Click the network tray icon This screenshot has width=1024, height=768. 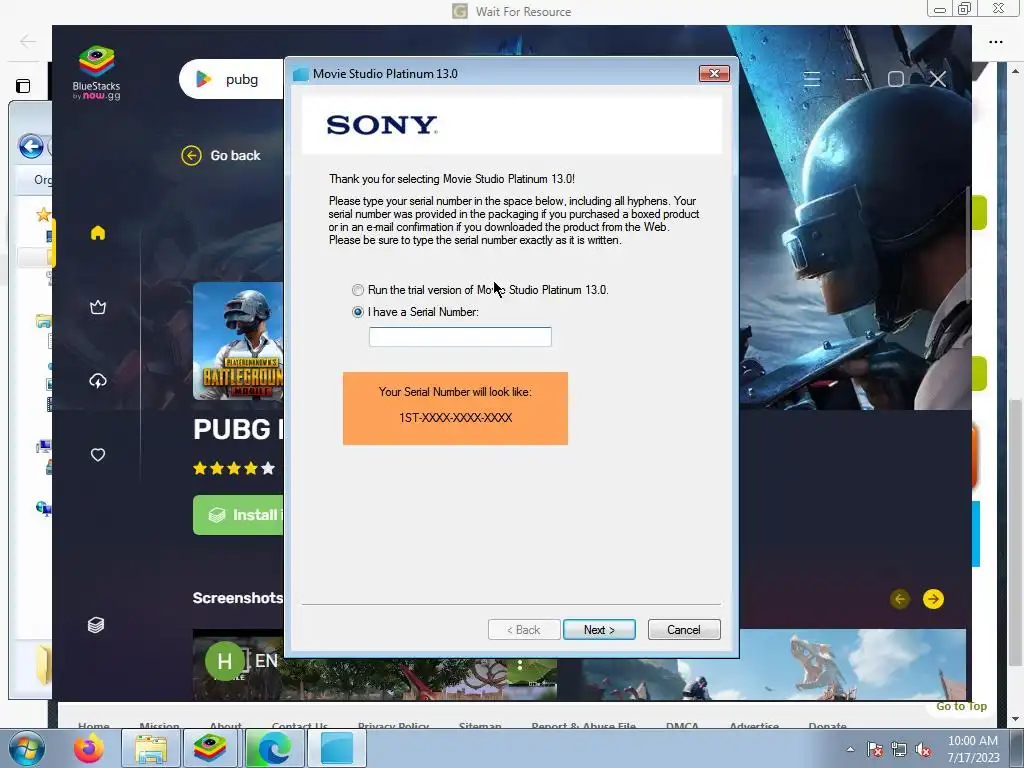coord(899,749)
